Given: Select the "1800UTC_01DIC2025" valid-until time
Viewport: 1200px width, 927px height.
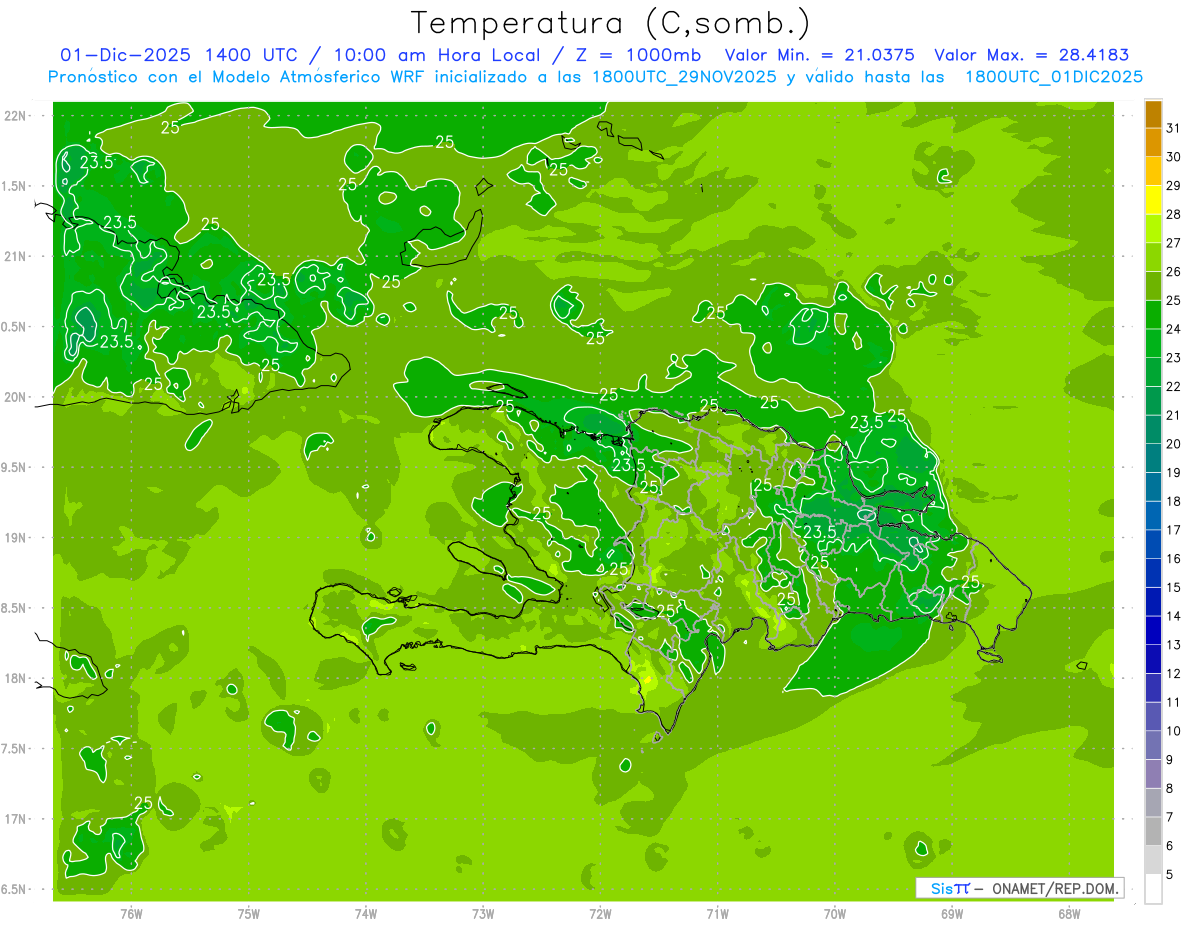Looking at the screenshot, I should click(x=1054, y=77).
